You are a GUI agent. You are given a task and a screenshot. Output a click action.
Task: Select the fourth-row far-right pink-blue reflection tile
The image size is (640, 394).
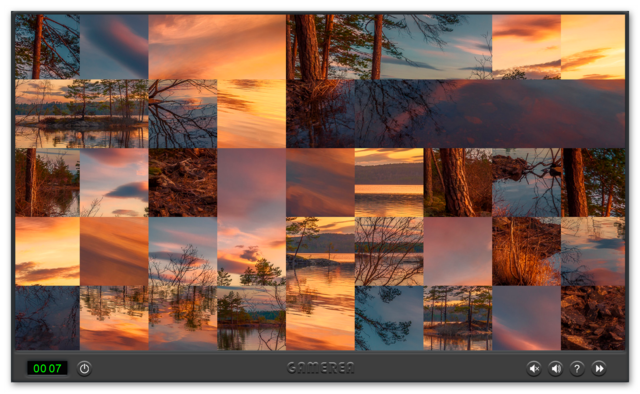click(593, 252)
